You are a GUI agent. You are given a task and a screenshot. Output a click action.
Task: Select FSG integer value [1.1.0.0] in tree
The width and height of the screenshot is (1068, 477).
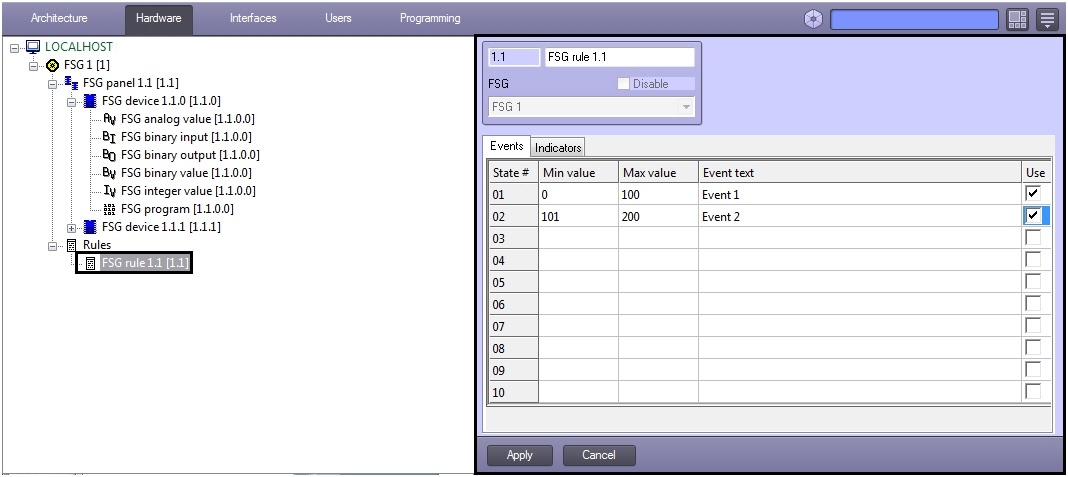(189, 191)
